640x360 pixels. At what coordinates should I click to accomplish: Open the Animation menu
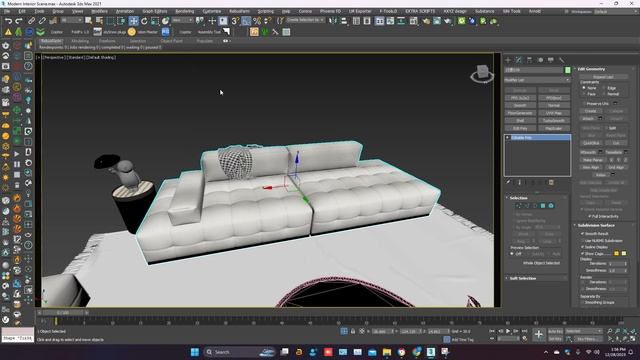pyautogui.click(x=125, y=11)
